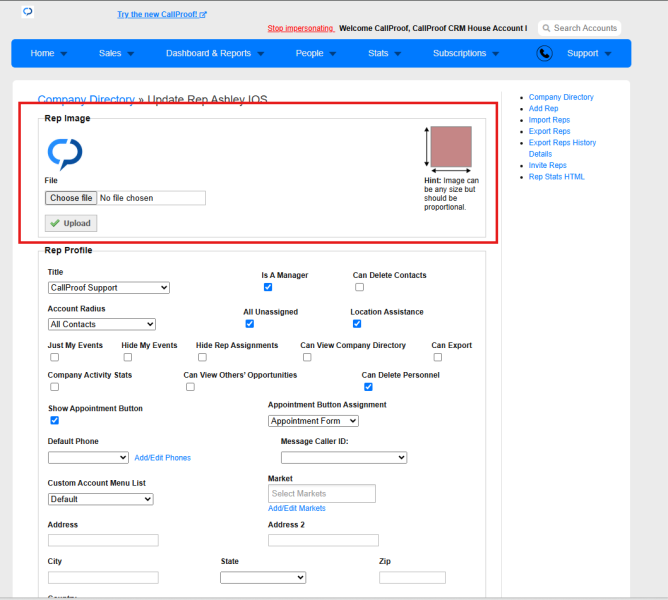668x600 pixels.
Task: Click the external link icon beside Try the new CallProof
Action: coord(203,14)
